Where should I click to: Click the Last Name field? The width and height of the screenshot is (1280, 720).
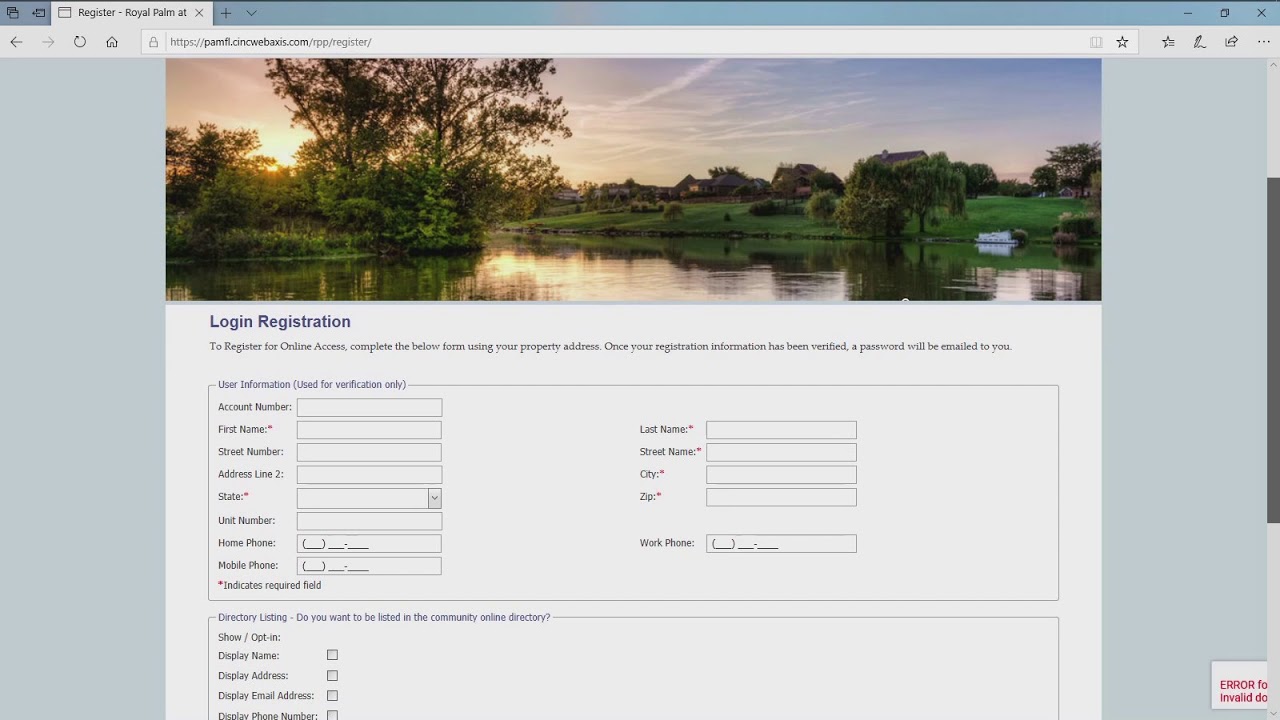(781, 430)
